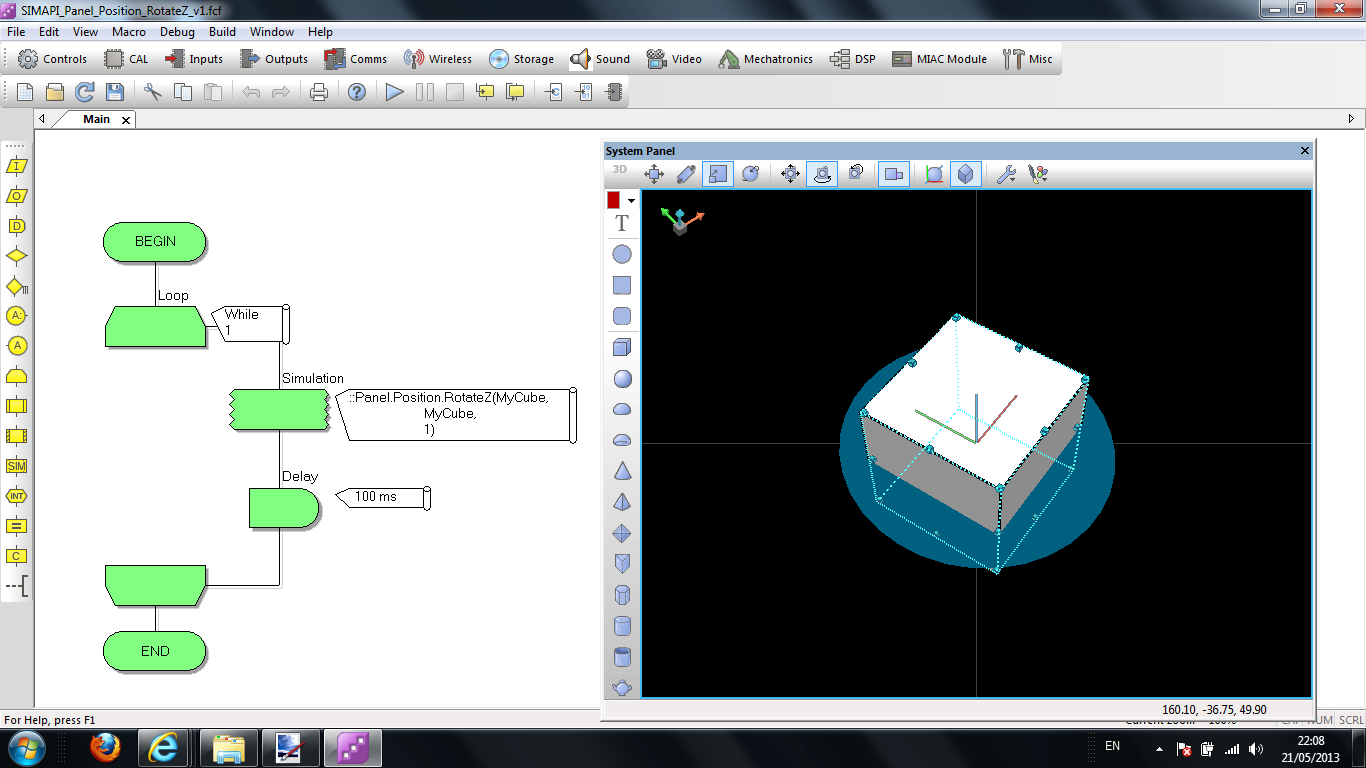This screenshot has width=1366, height=768.
Task: Expand the Mechatronics component menu
Action: [x=766, y=59]
